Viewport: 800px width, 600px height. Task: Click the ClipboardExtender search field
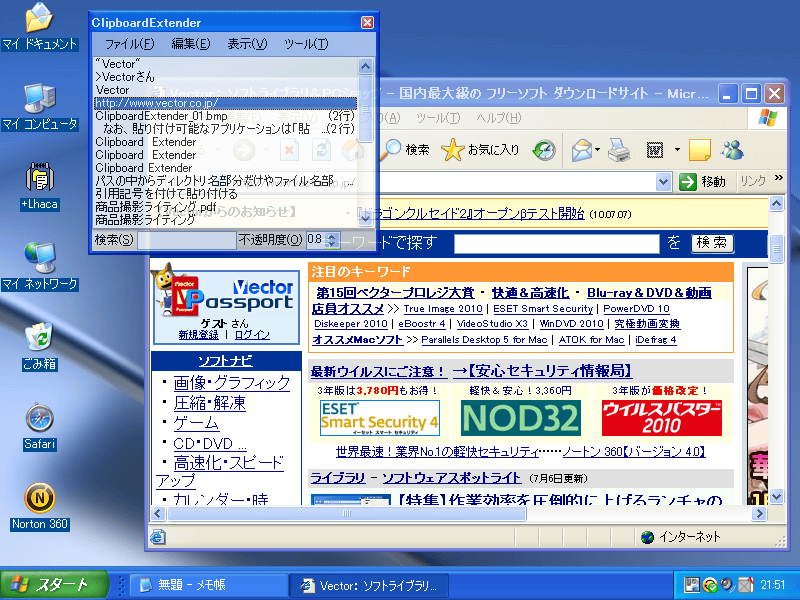coord(187,240)
